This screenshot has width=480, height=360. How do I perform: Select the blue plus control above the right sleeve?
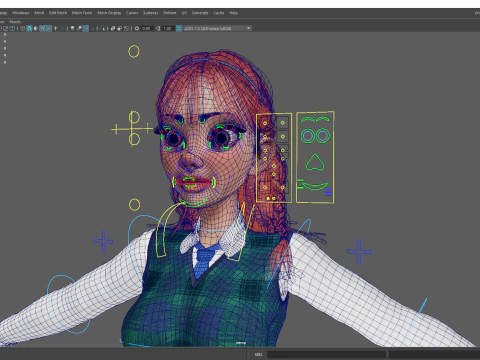(x=359, y=252)
